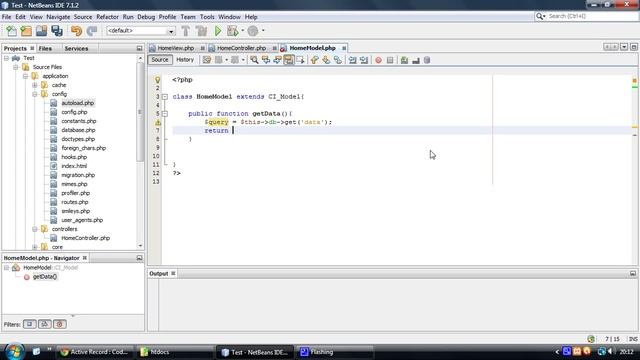Click the Comment icon in editor toolbar
The height and width of the screenshot is (360, 640).
[404, 60]
